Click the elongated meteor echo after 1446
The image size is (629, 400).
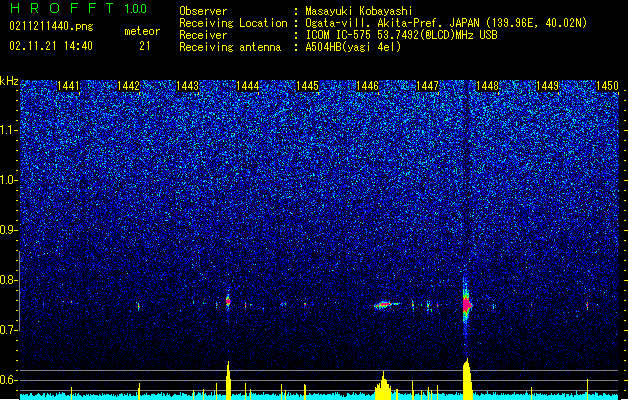pos(386,305)
